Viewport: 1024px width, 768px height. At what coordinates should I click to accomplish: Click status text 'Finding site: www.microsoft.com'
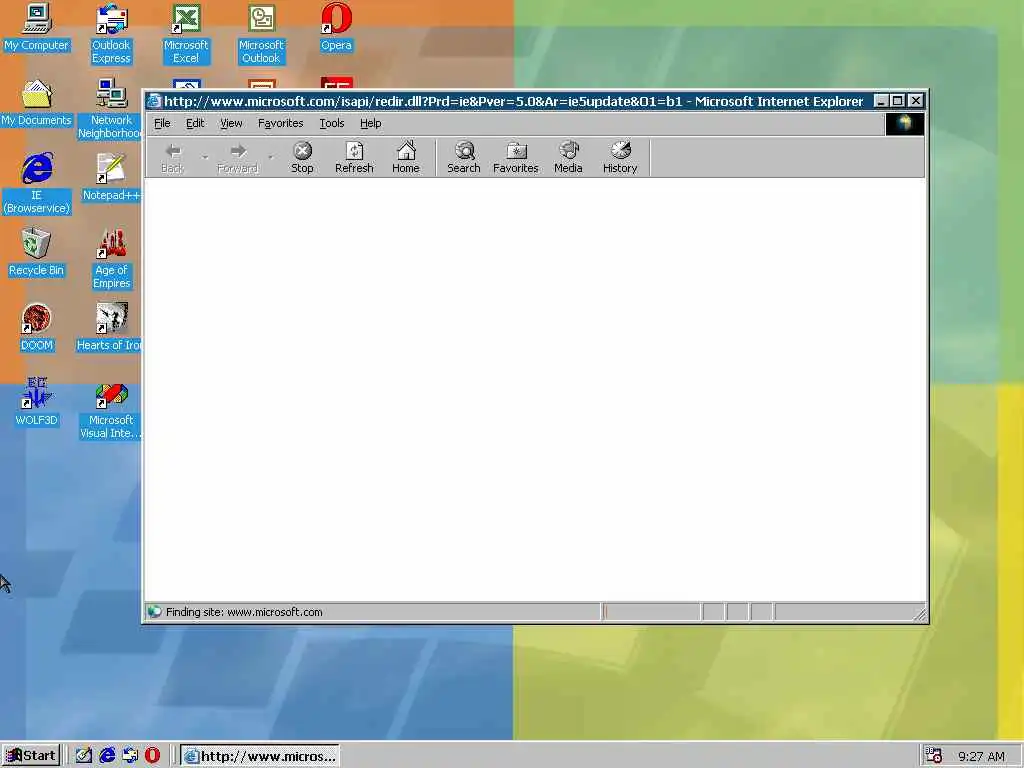[244, 612]
